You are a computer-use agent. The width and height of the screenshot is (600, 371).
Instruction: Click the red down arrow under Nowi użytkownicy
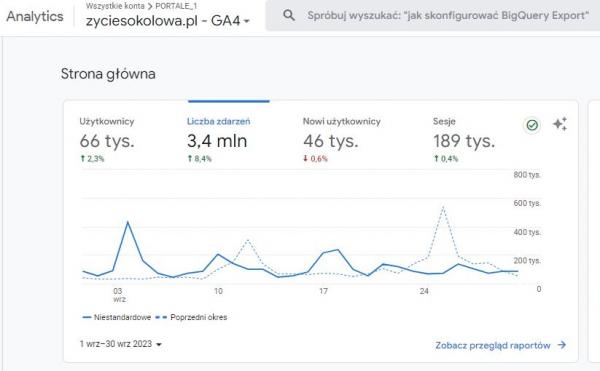(305, 158)
